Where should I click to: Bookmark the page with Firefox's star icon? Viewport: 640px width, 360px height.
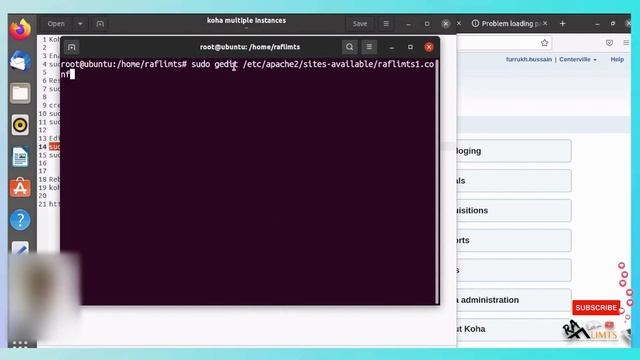pos(544,43)
